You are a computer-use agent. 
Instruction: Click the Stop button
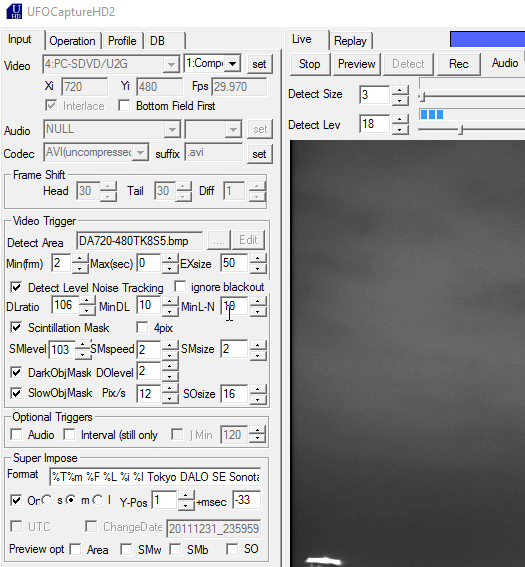310,64
